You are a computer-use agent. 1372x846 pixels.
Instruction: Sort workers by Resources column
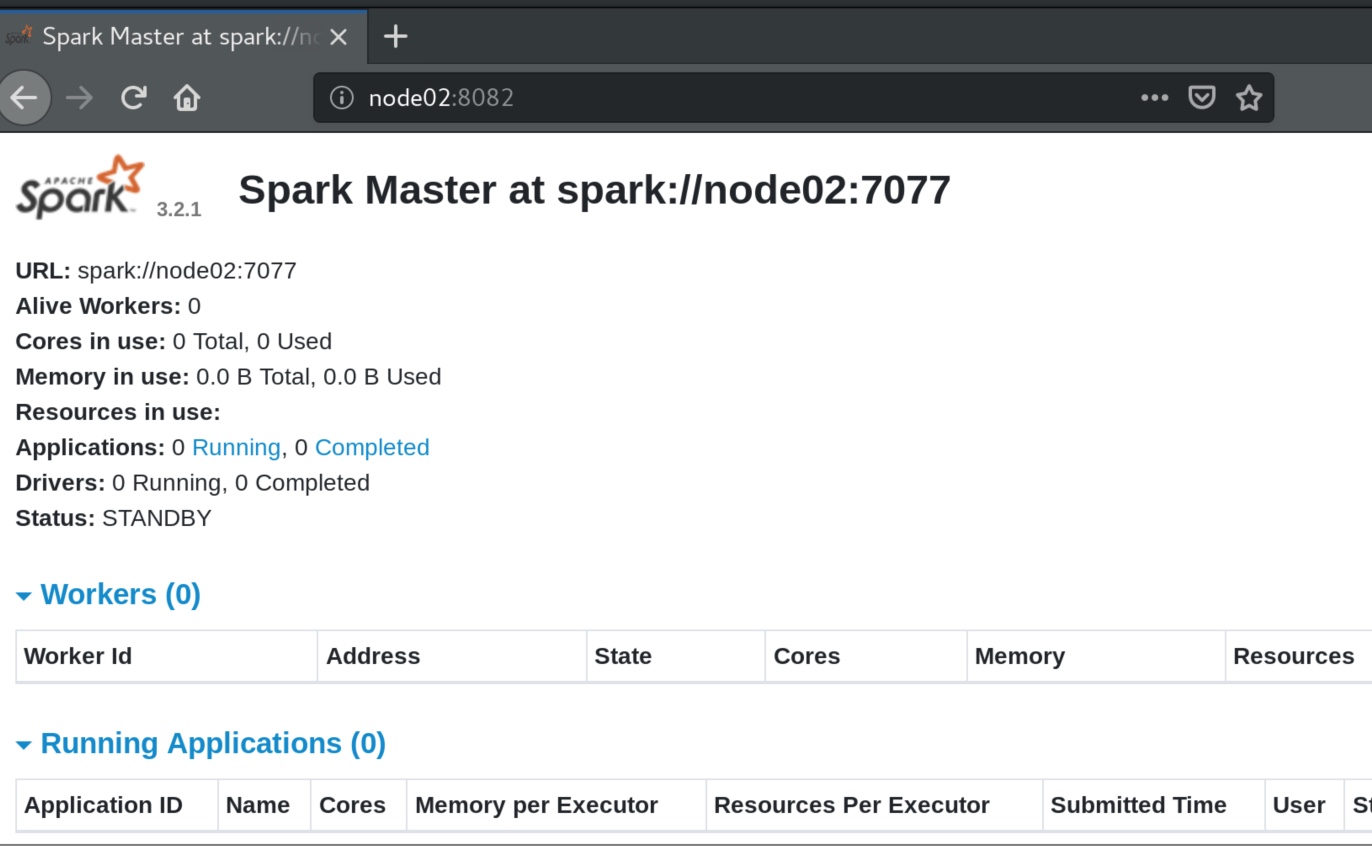1299,657
